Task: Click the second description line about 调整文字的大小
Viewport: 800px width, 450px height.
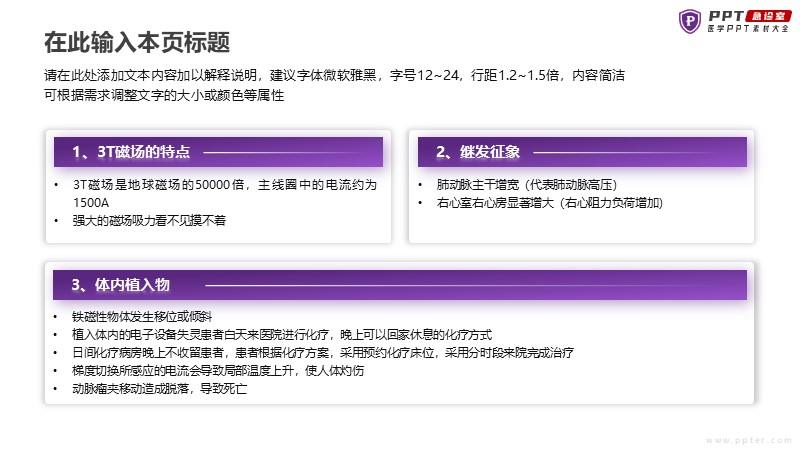Action: [x=165, y=96]
